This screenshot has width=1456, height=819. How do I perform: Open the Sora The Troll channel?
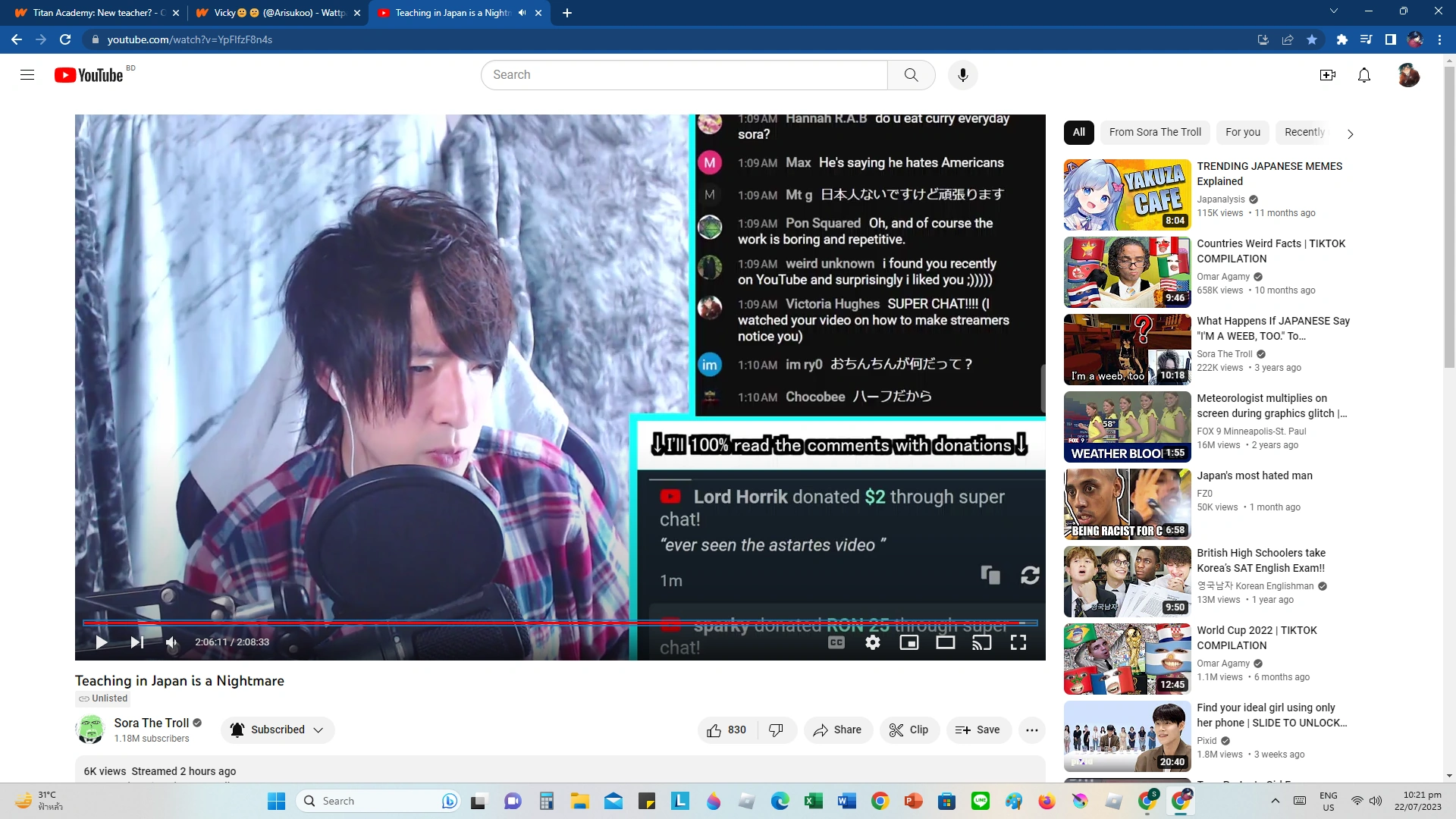tap(152, 723)
